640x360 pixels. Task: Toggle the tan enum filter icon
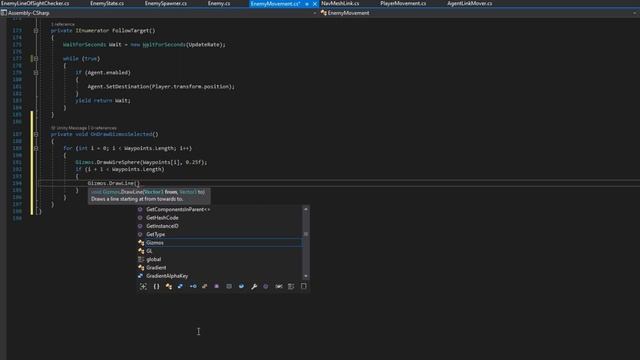coord(205,287)
